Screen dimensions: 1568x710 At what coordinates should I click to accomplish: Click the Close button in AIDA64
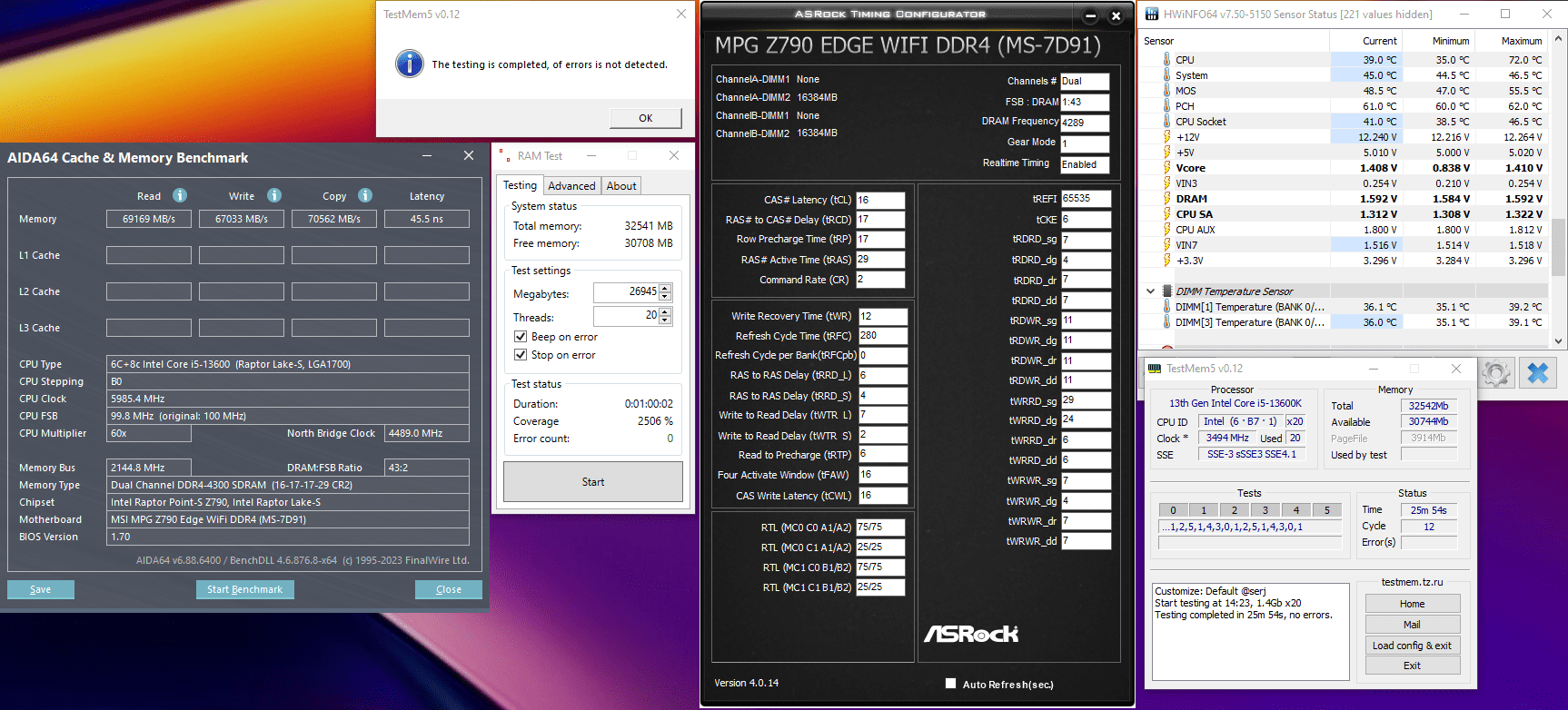point(449,589)
